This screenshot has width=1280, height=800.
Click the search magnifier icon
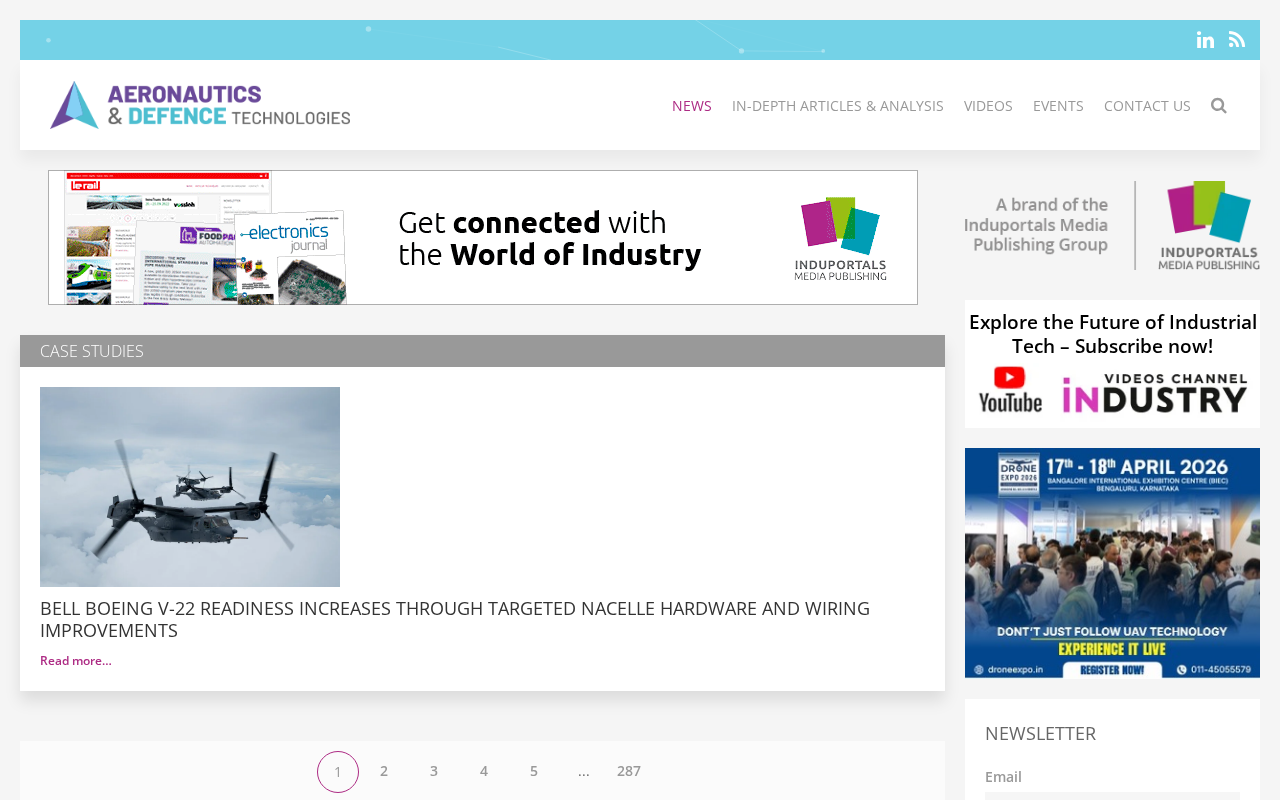click(x=1218, y=106)
